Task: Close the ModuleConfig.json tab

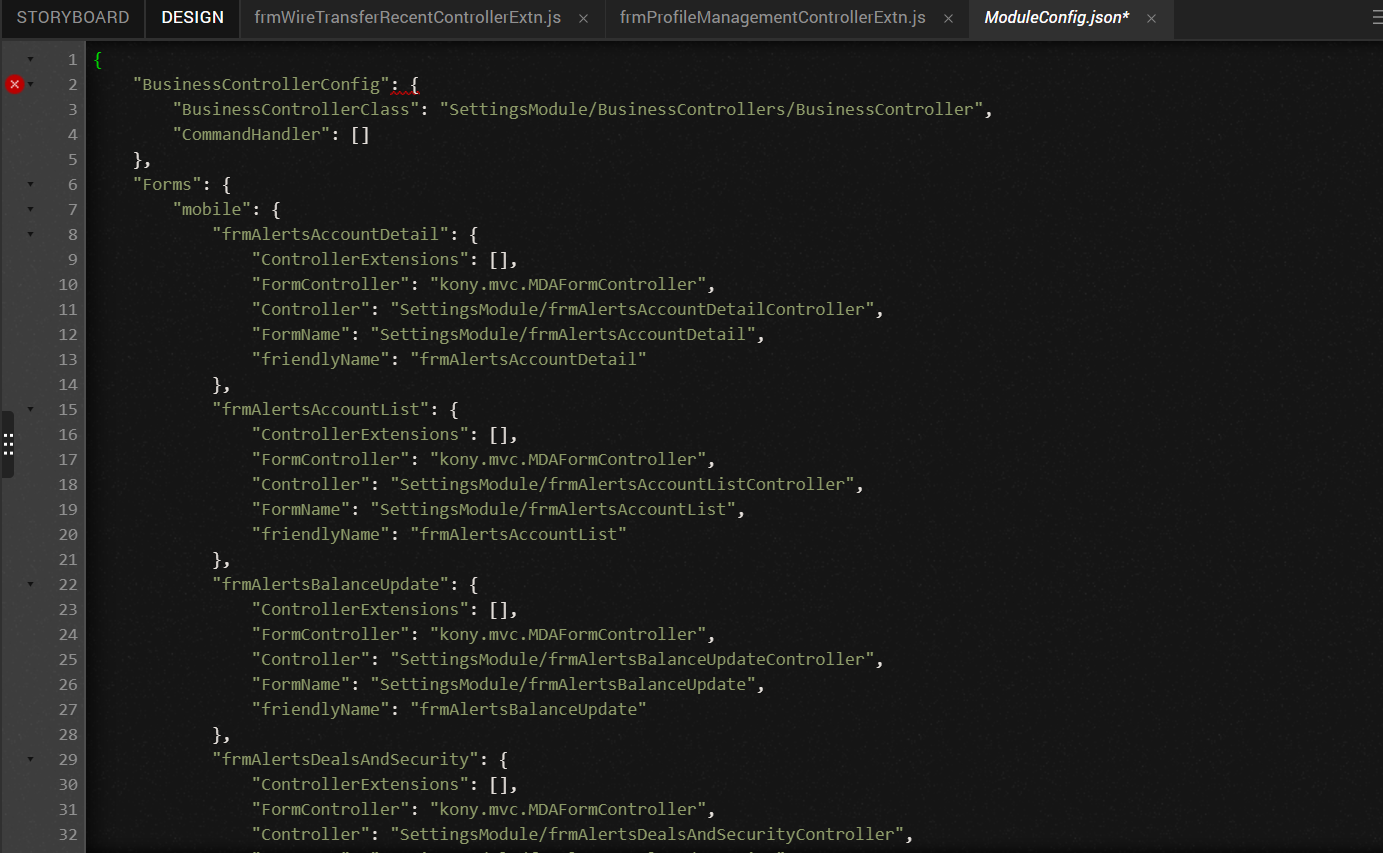Action: (1151, 19)
